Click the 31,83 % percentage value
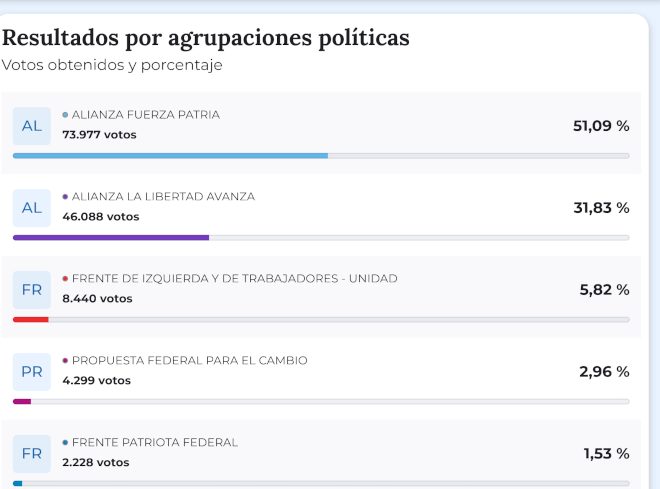660x489 pixels. point(600,208)
